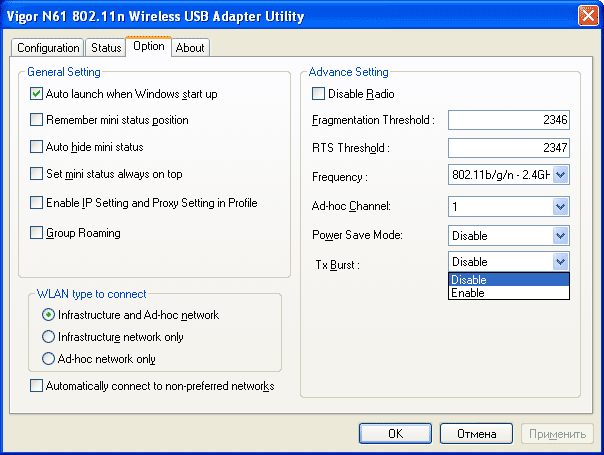
Task: Select Disable in the Tx Burst list
Action: click(x=508, y=280)
